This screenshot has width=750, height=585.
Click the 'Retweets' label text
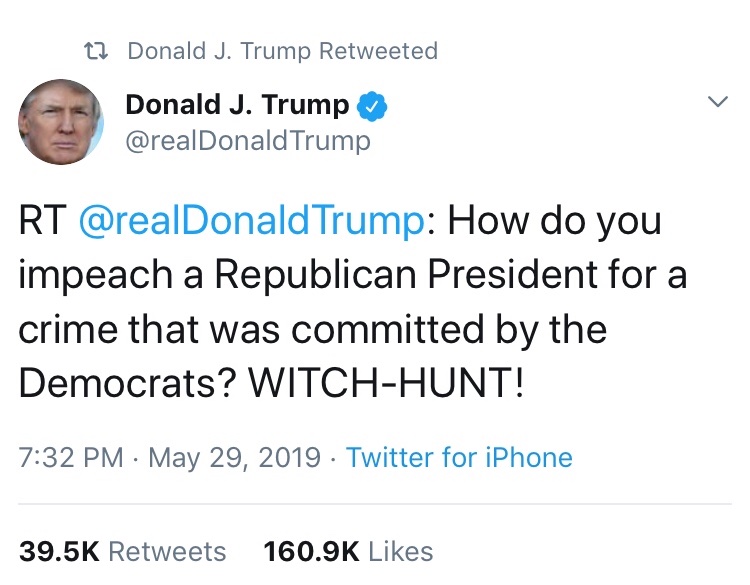point(166,551)
